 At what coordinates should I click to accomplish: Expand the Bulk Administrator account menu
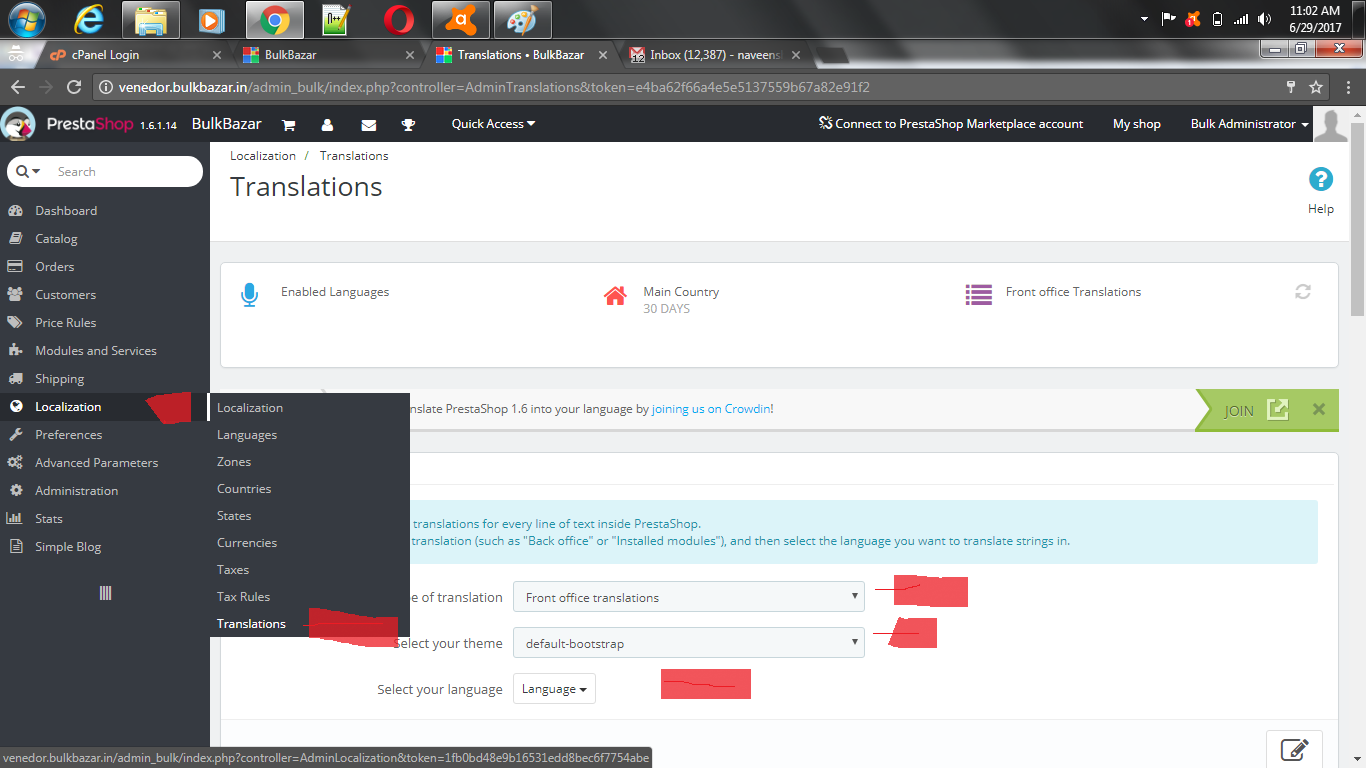click(1249, 124)
